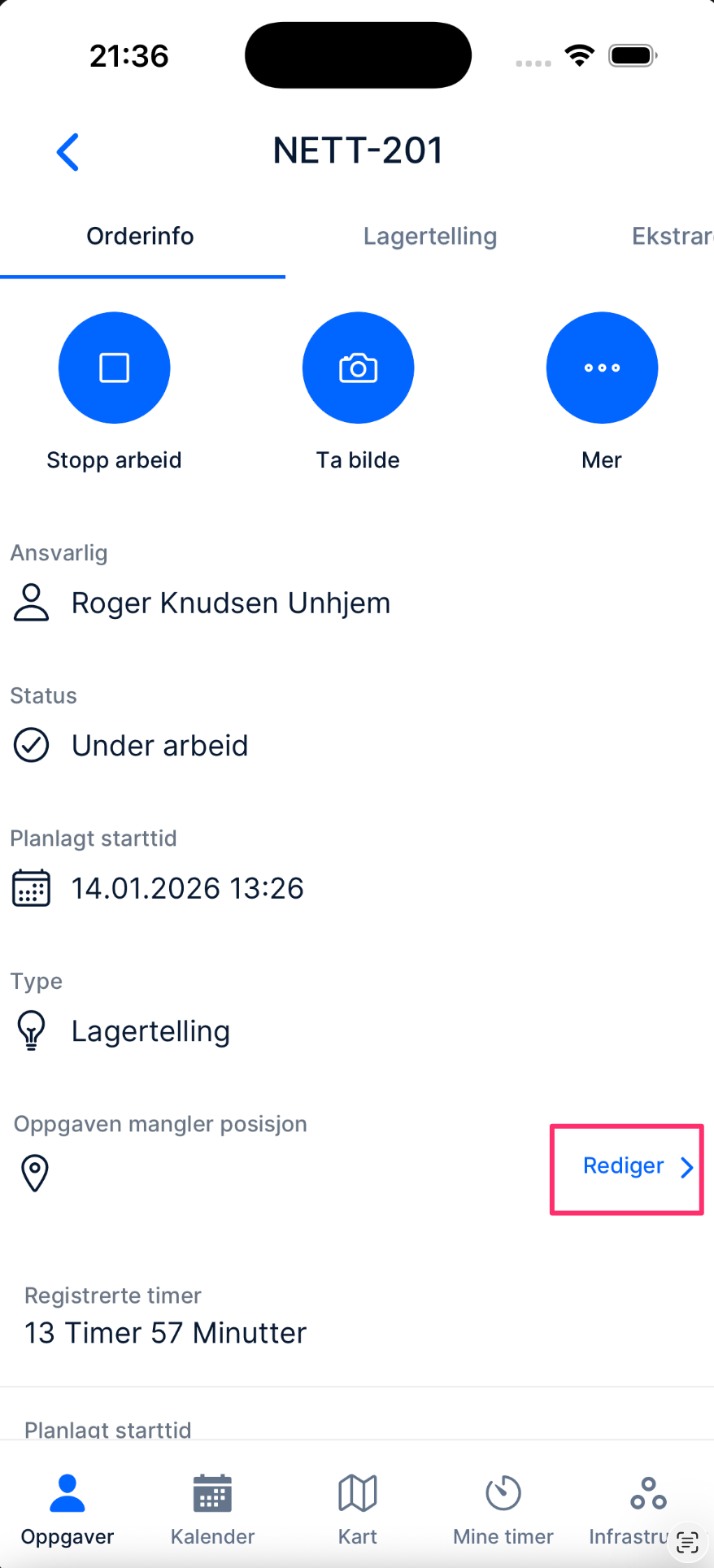Viewport: 714px width, 1568px height.
Task: Open the partially visible Ekstra tab
Action: [672, 237]
